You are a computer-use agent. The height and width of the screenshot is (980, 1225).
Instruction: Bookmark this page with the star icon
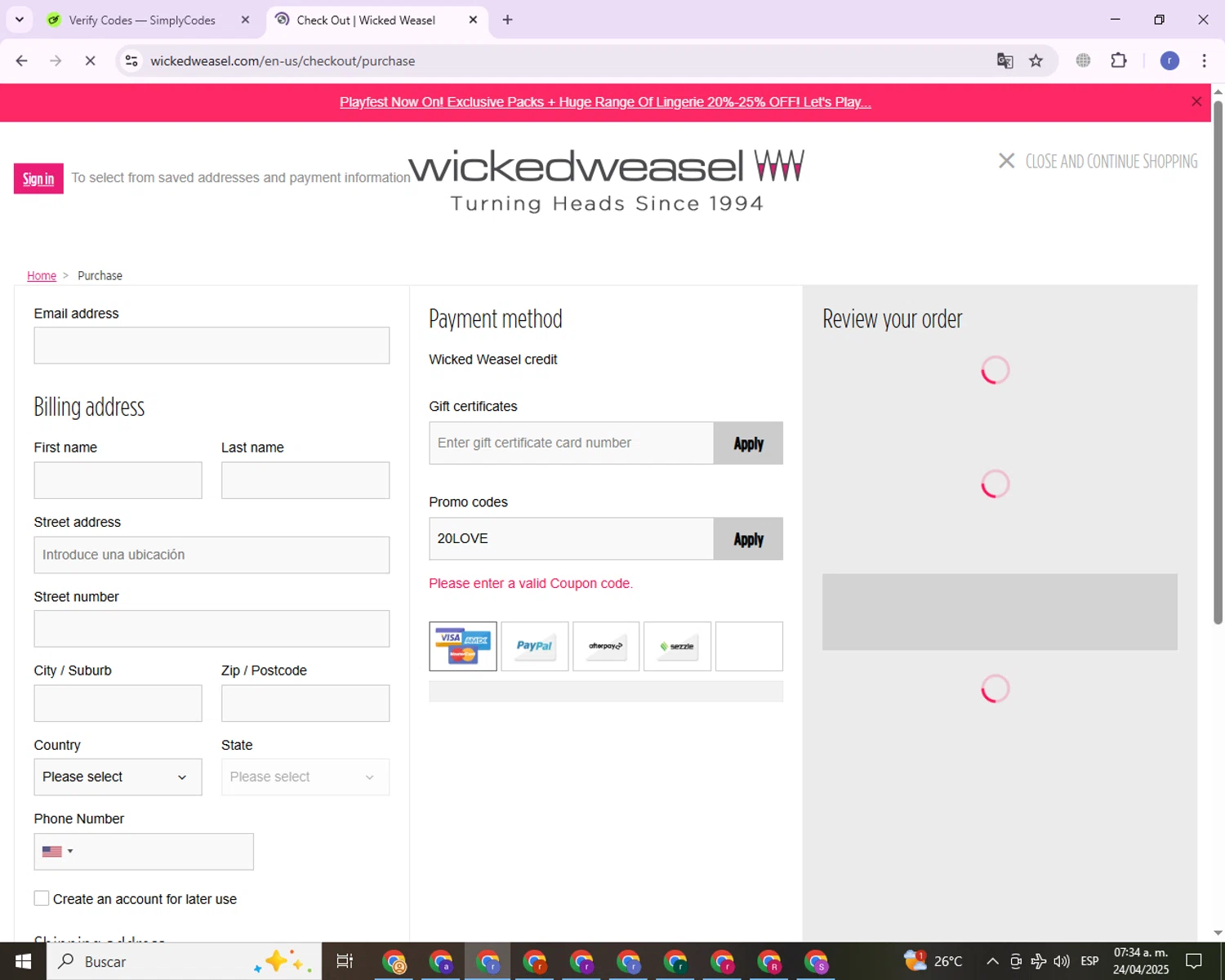[x=1036, y=60]
